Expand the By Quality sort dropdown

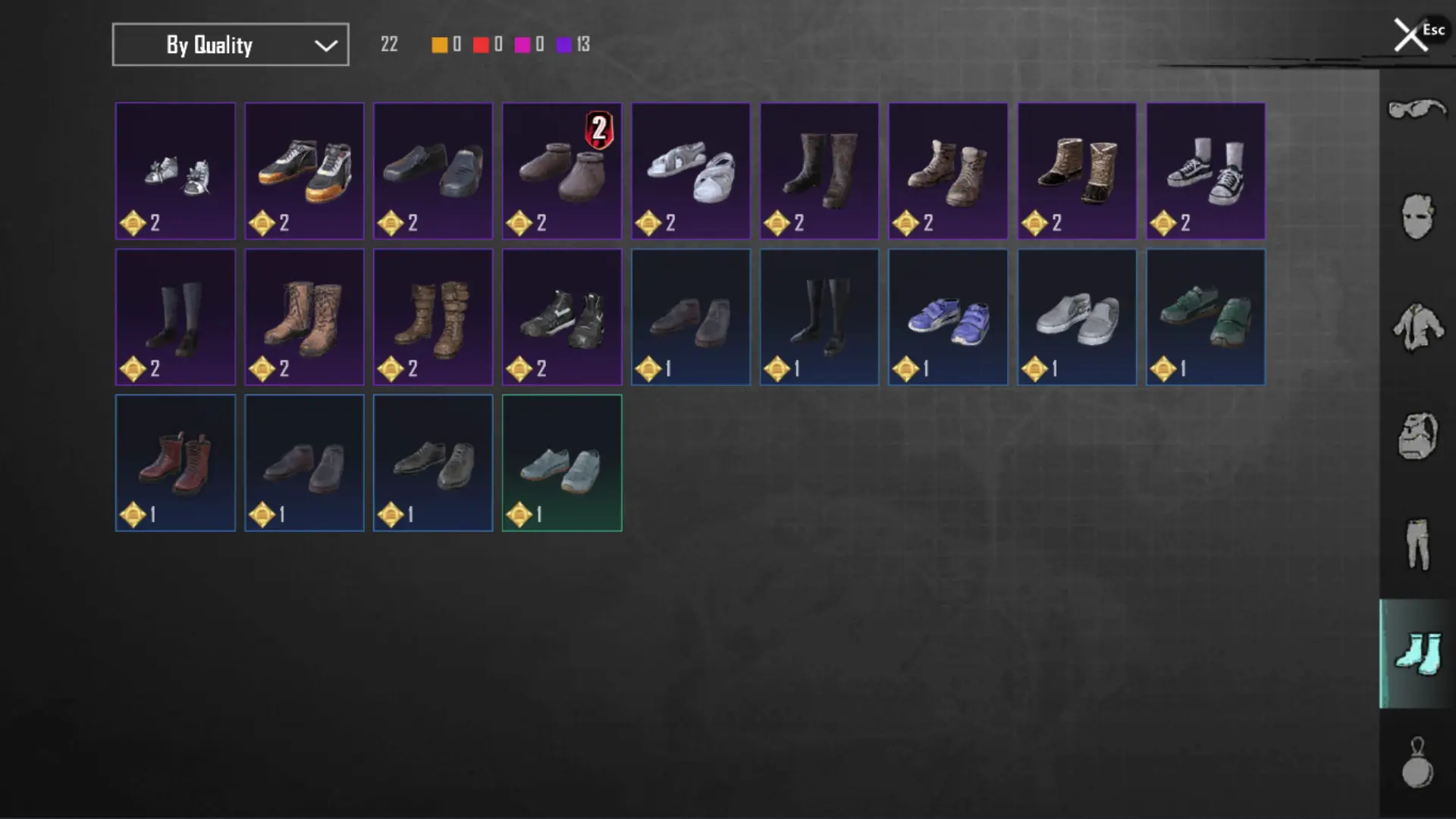pos(231,45)
